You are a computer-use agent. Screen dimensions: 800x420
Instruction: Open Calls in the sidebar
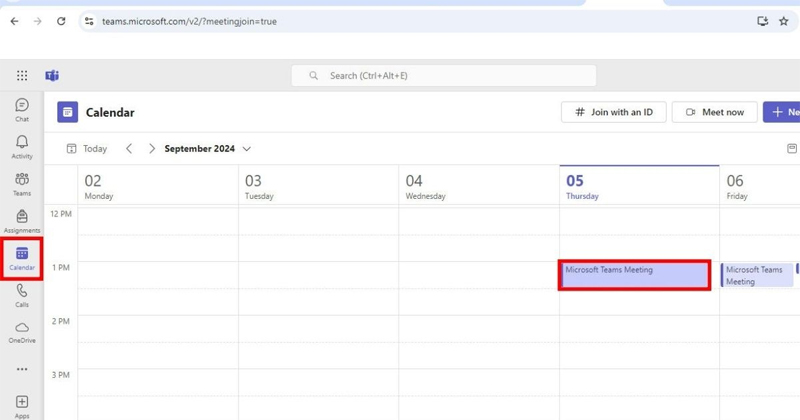click(22, 295)
